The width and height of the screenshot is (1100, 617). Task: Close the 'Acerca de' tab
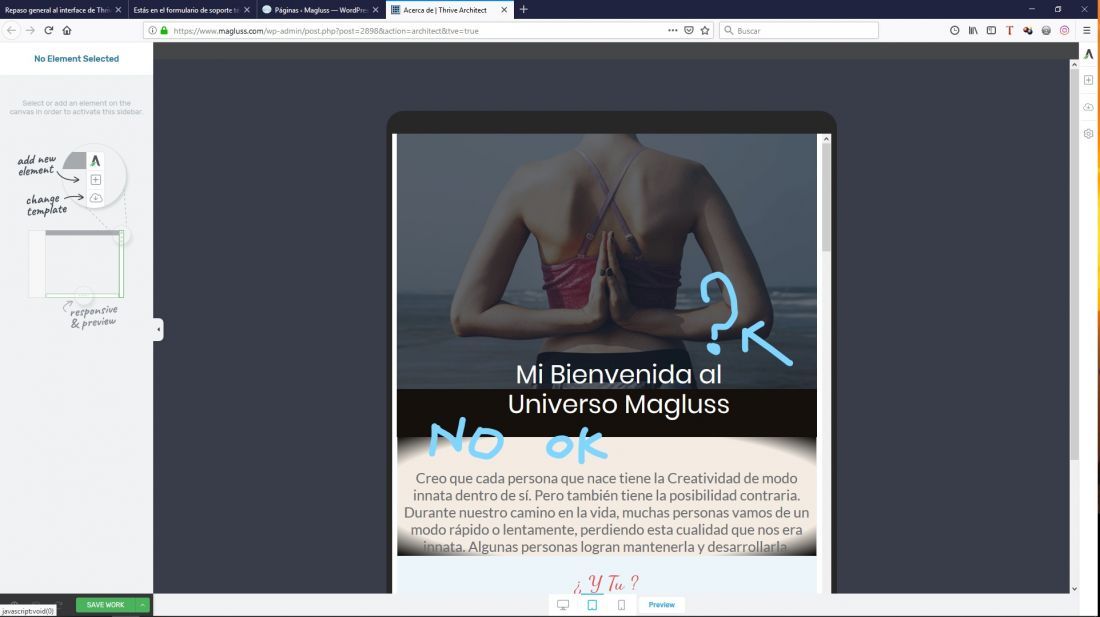click(x=504, y=10)
